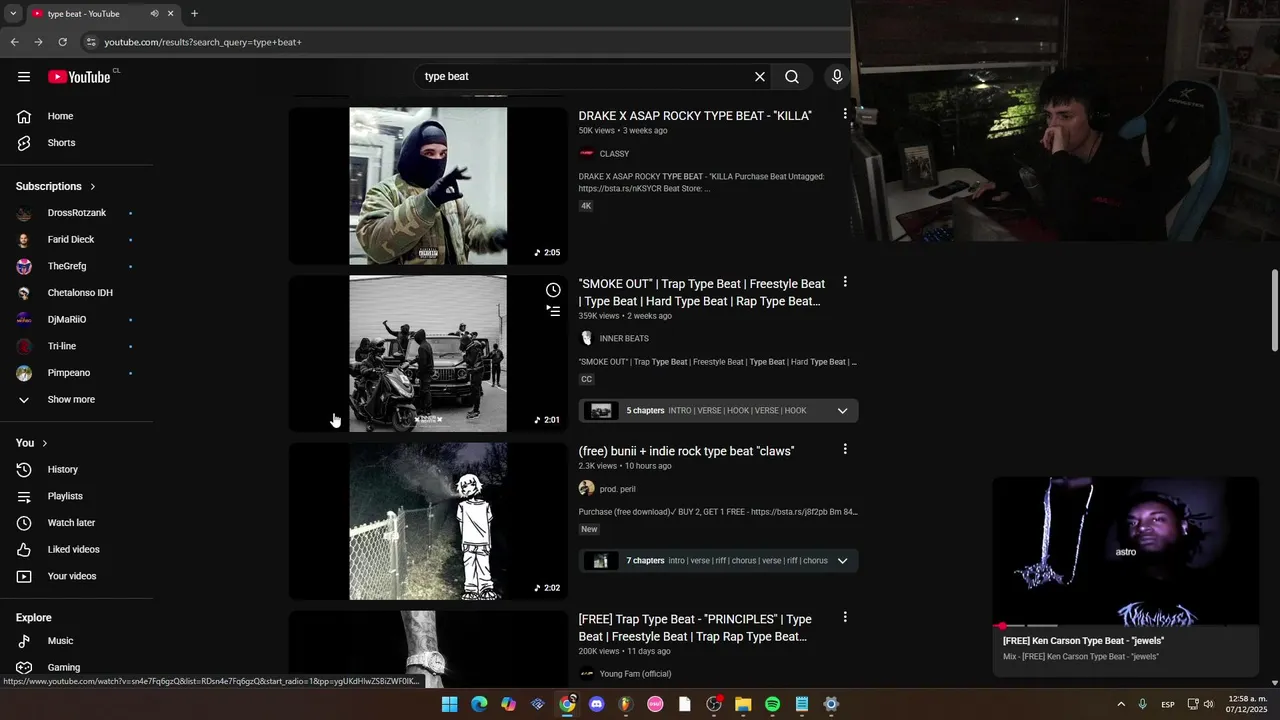Screen dimensions: 1280x720
Task: Click the browser address bar URL
Action: pos(203,42)
